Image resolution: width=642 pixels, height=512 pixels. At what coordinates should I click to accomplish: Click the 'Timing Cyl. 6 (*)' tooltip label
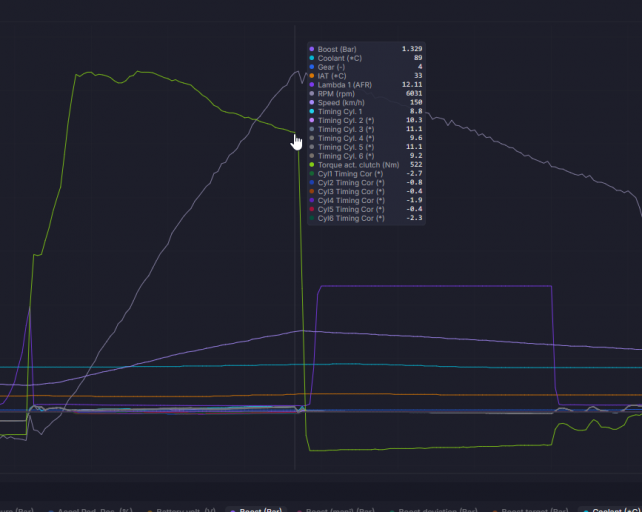pyautogui.click(x=346, y=156)
